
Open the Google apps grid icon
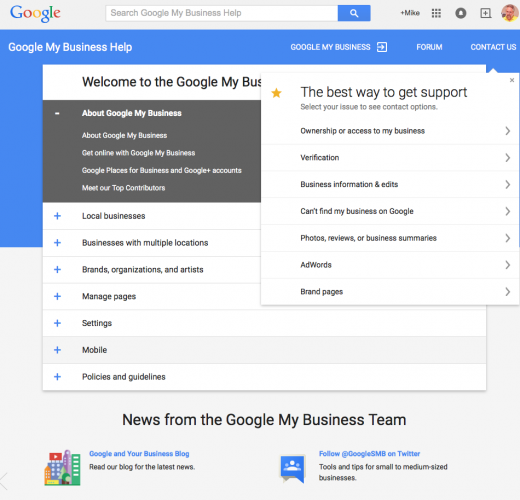436,13
